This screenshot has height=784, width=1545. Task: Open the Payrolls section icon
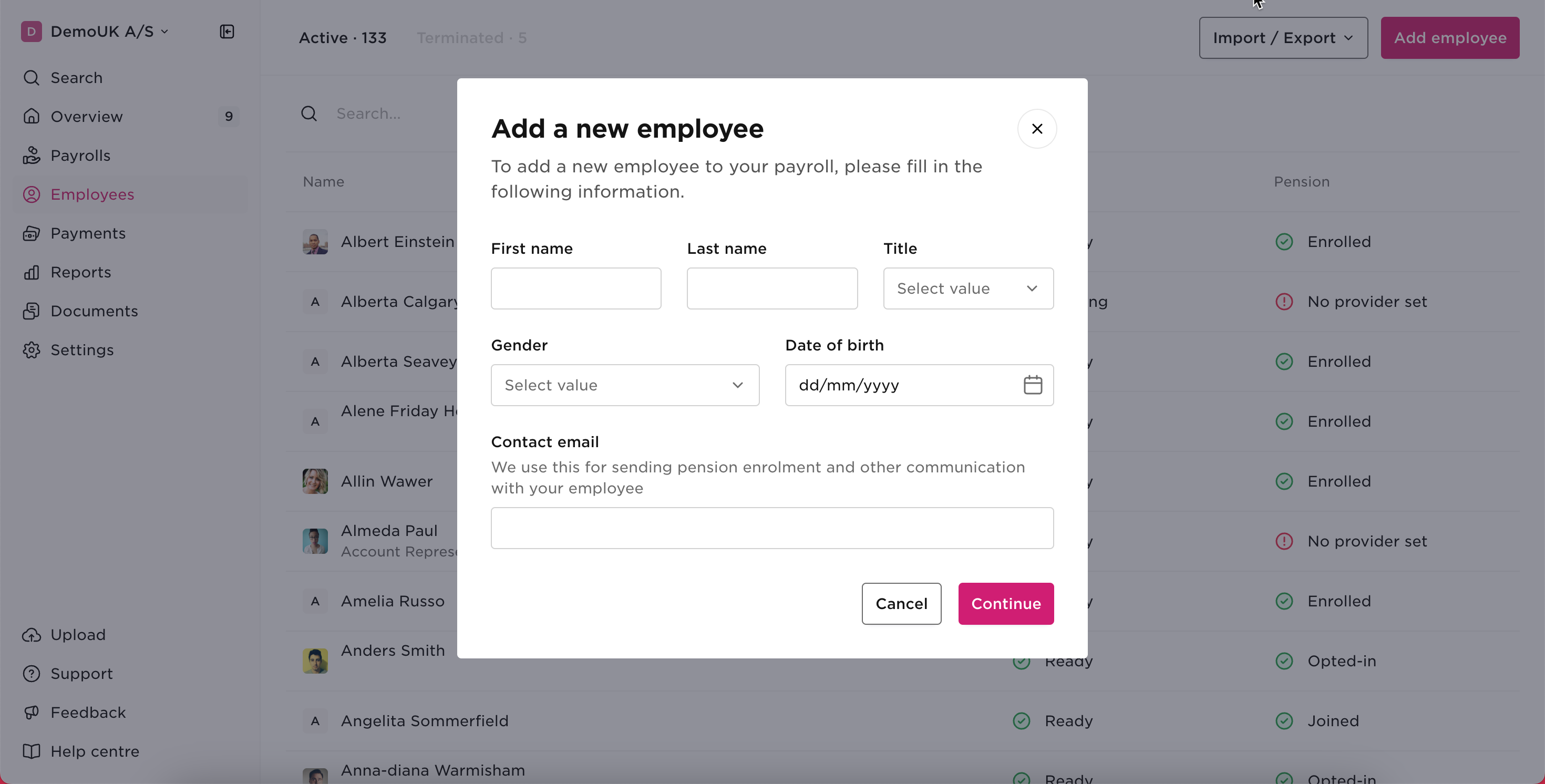pos(31,156)
